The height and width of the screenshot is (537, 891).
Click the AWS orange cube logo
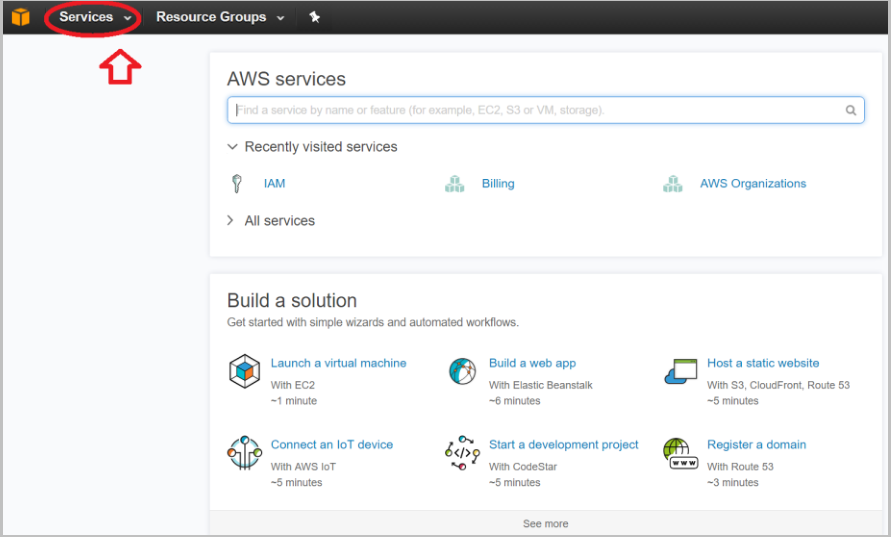click(20, 17)
